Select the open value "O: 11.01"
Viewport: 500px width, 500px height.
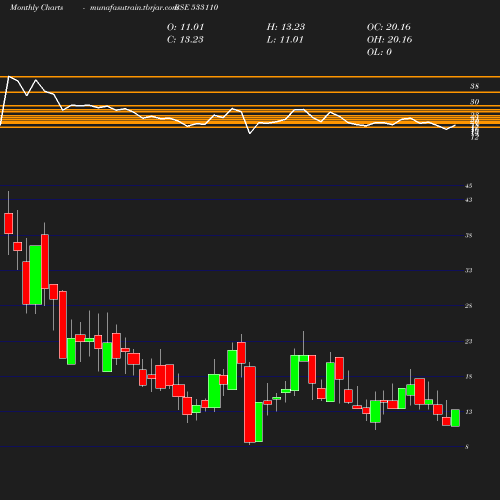(x=185, y=27)
